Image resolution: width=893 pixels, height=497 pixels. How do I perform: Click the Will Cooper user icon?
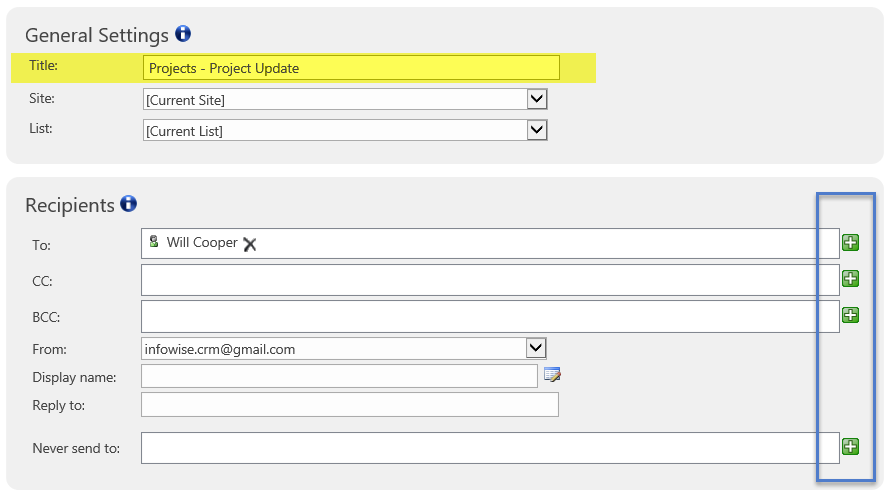pos(154,241)
